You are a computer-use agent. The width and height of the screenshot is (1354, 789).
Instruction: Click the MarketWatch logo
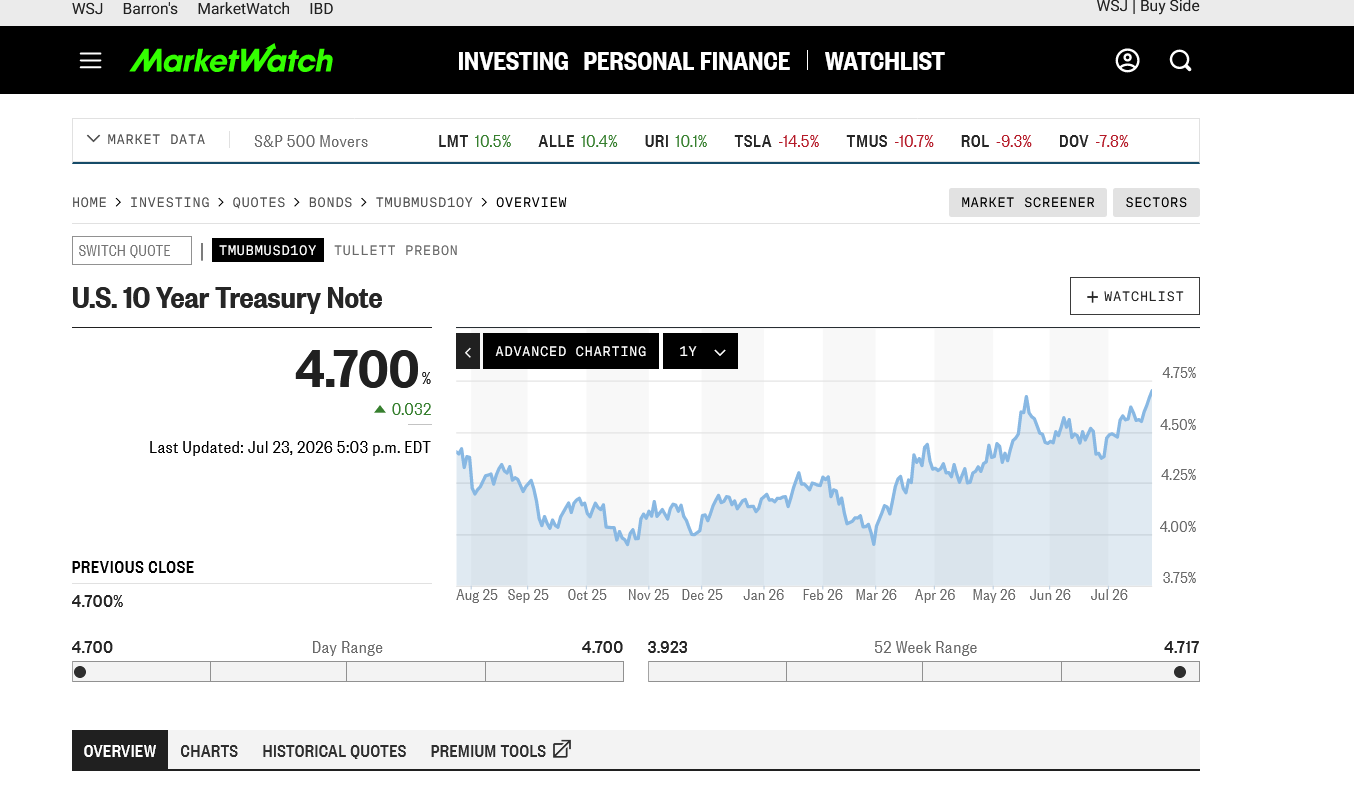[x=231, y=60]
